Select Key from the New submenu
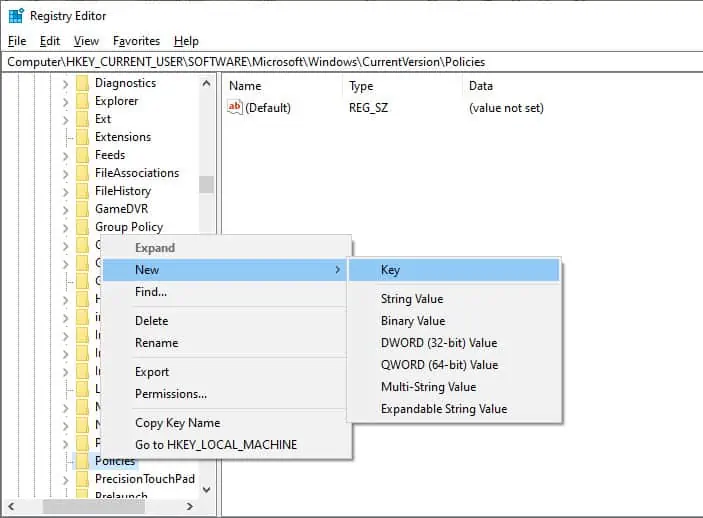This screenshot has width=703, height=518. tap(454, 270)
